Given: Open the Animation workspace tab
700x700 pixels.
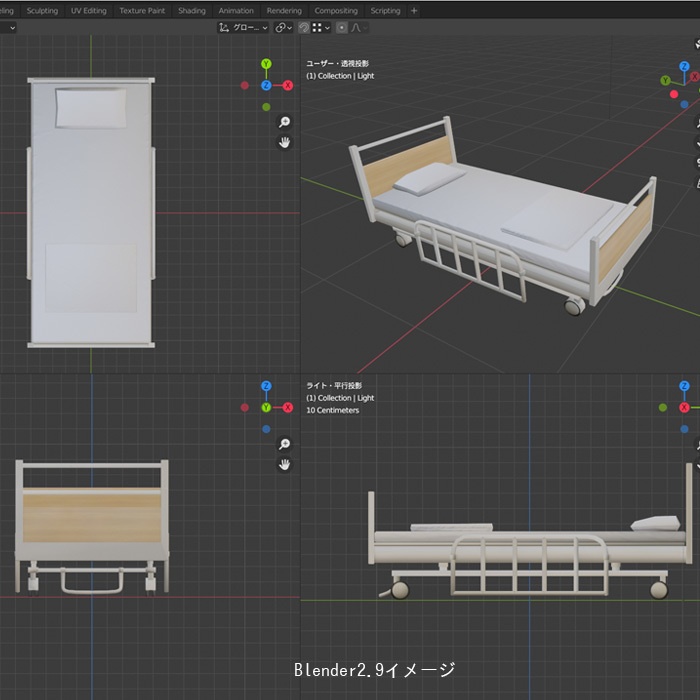Looking at the screenshot, I should coord(236,11).
